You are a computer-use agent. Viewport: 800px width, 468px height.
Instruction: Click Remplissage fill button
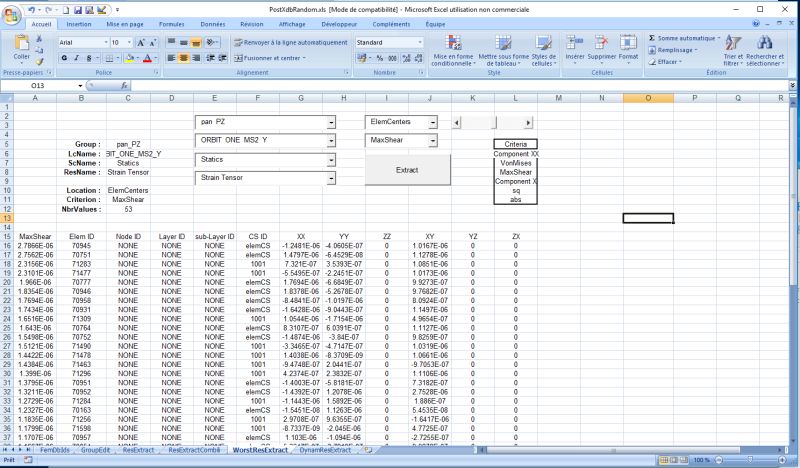(x=672, y=50)
